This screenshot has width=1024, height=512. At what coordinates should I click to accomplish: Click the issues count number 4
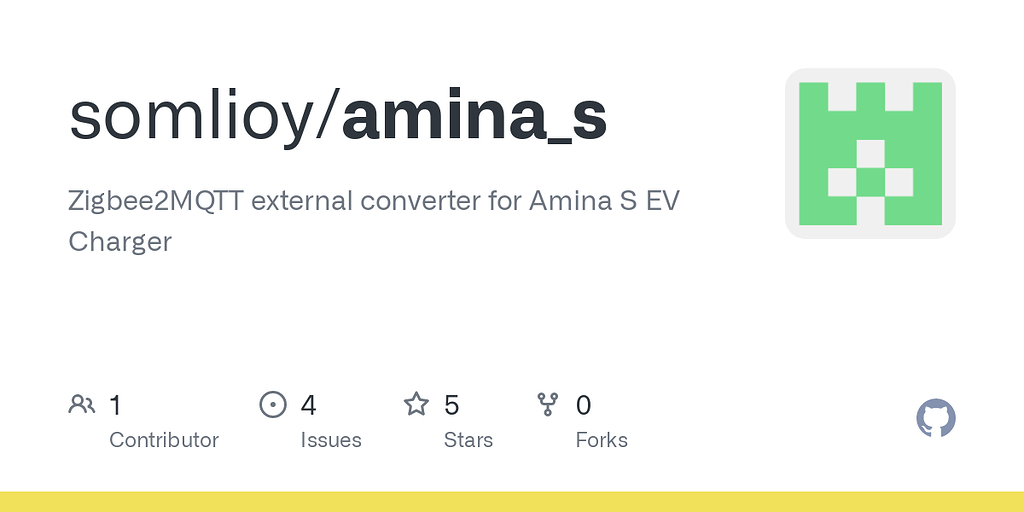coord(308,405)
